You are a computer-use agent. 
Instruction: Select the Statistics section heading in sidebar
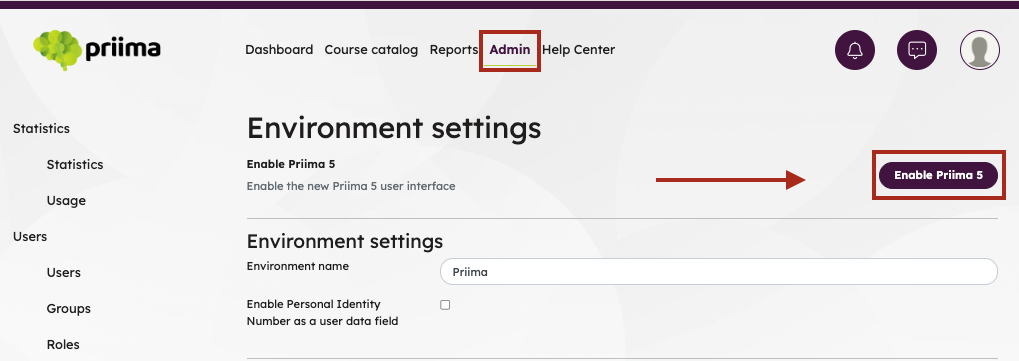pyautogui.click(x=41, y=129)
